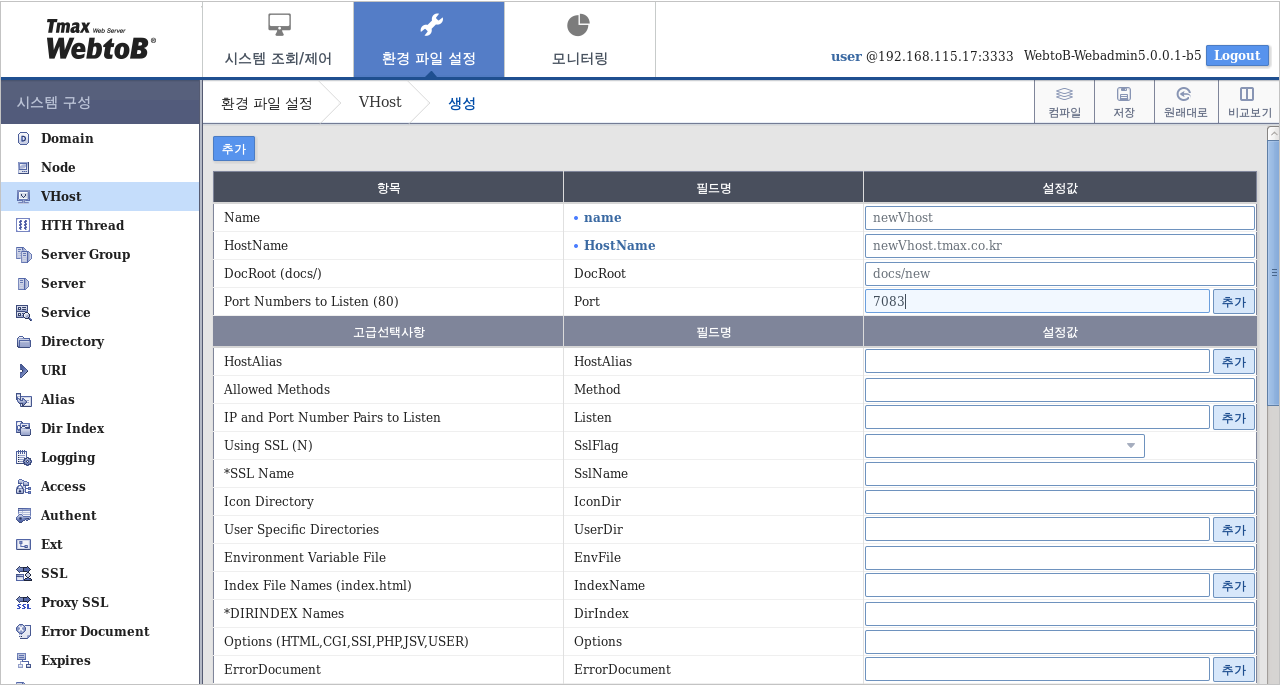Select the 생성 breadcrumb item
Image resolution: width=1282 pixels, height=690 pixels.
coord(462,103)
